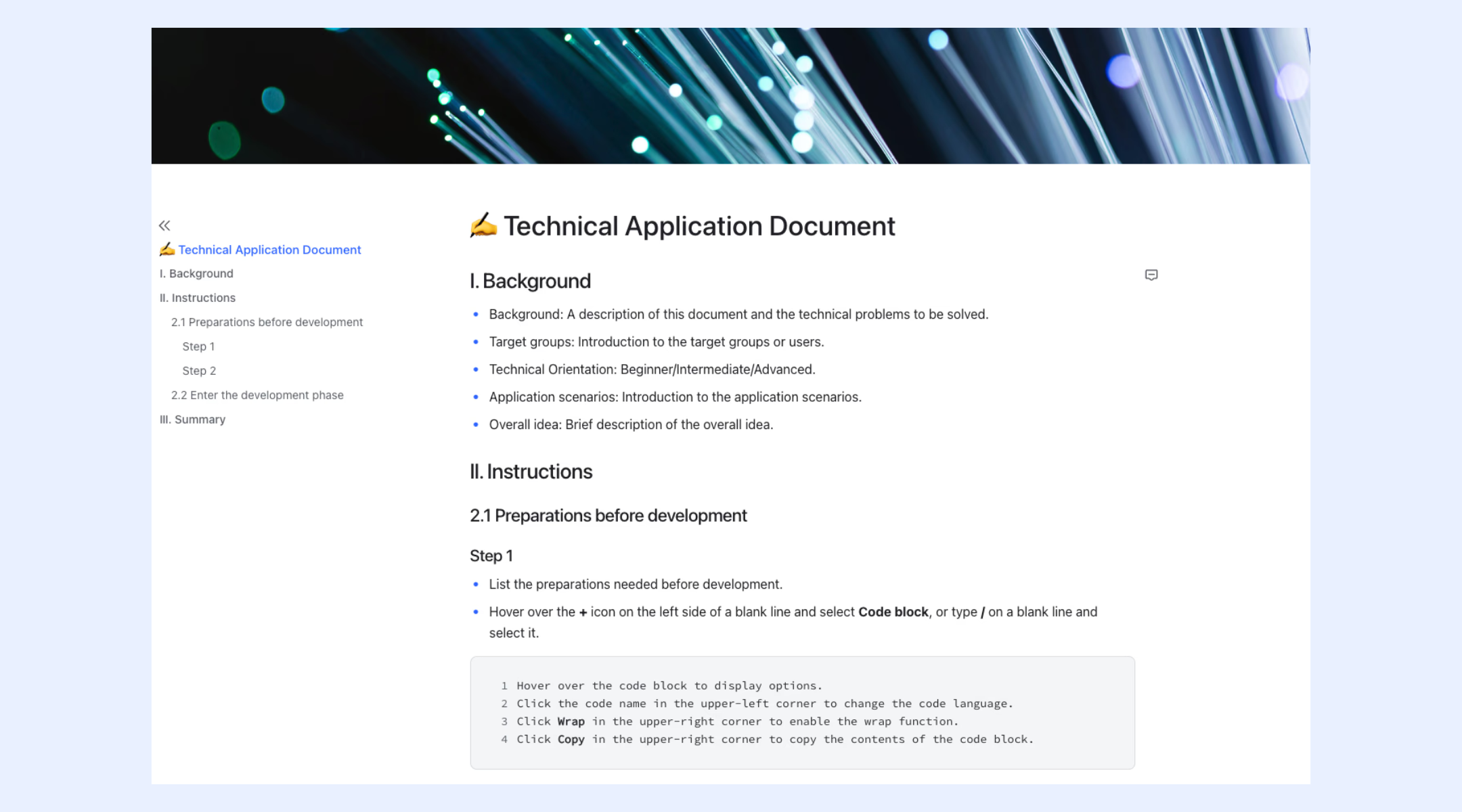1462x812 pixels.
Task: Select Step 2 in the outline
Action: coord(199,371)
